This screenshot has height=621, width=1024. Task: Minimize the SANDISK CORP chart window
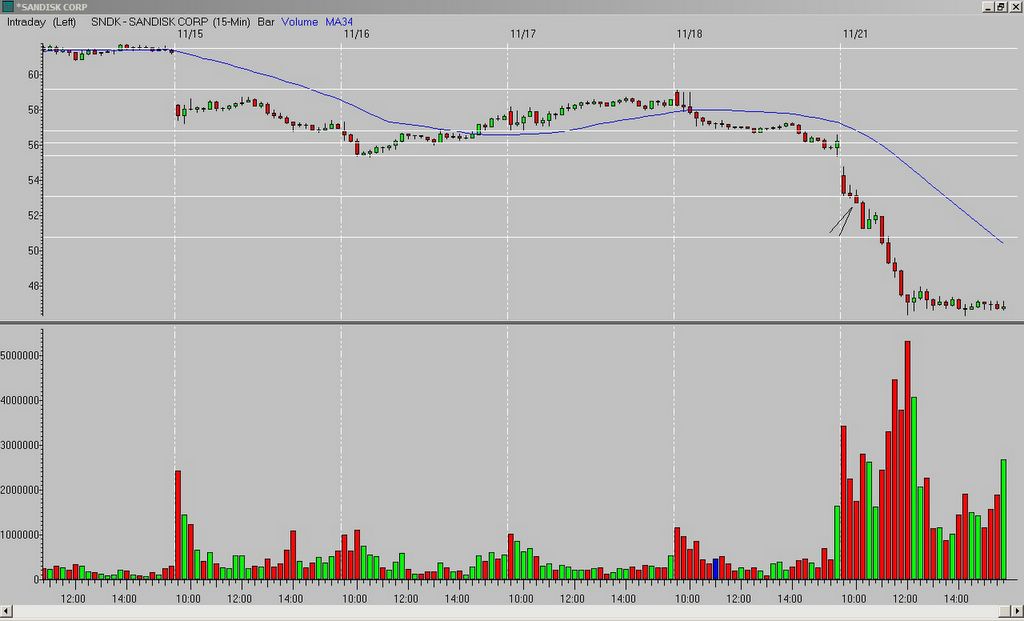tap(987, 7)
